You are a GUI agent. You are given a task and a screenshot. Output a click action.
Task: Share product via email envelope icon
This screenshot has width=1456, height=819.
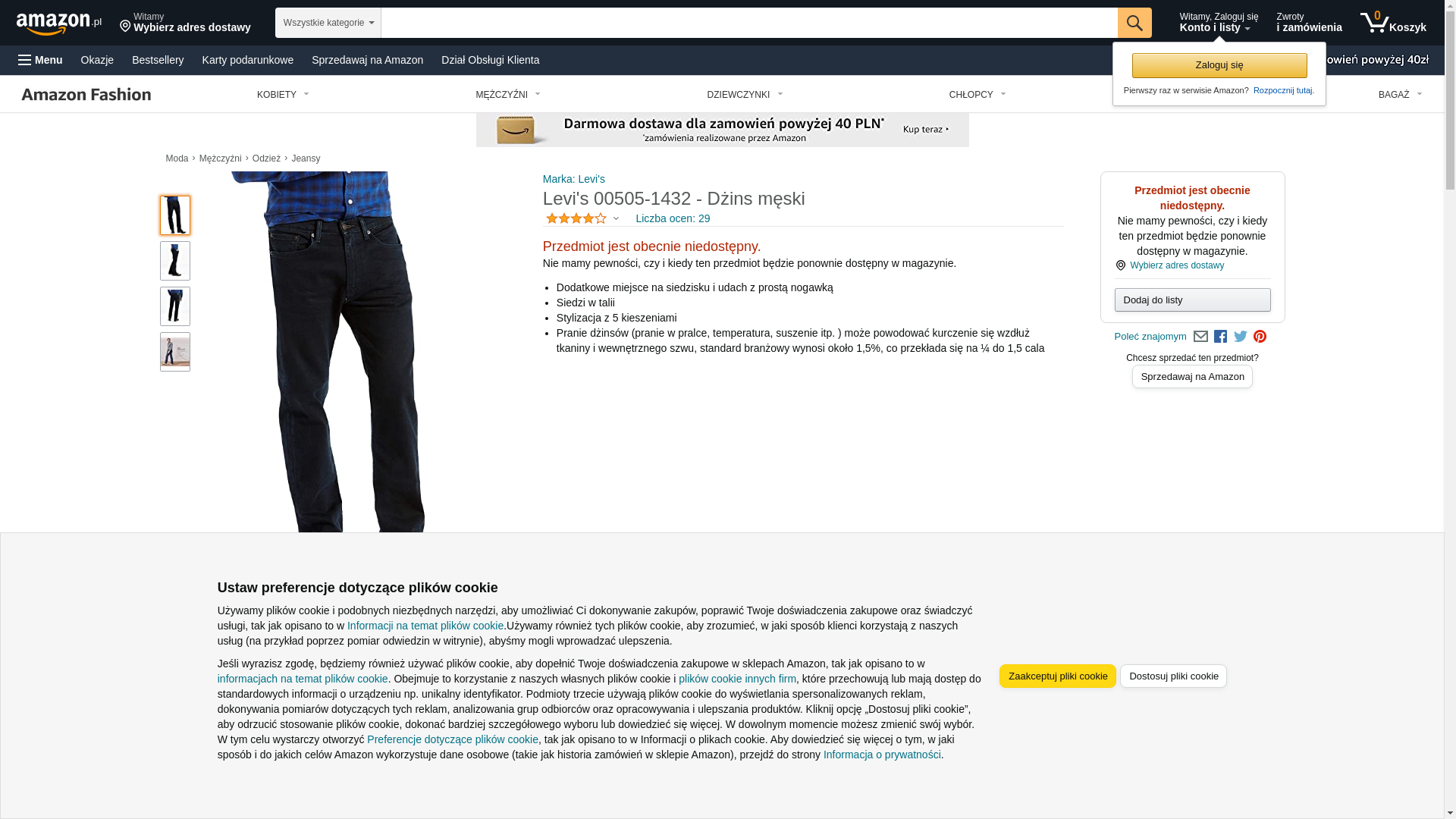click(x=1200, y=337)
